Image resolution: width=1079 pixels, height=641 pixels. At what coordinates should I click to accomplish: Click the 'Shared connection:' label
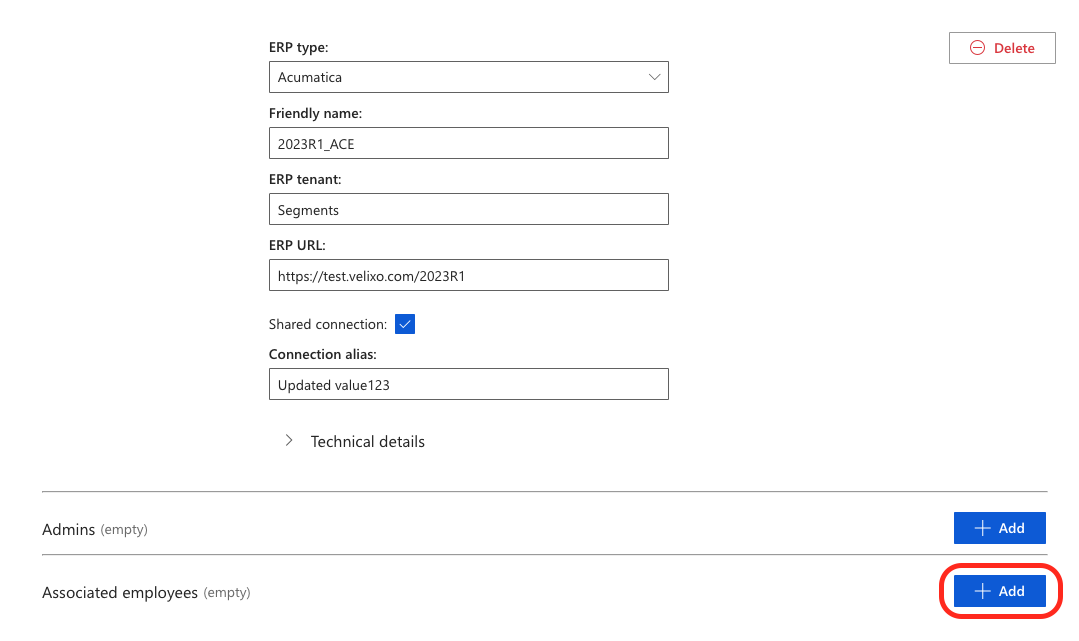(x=327, y=324)
